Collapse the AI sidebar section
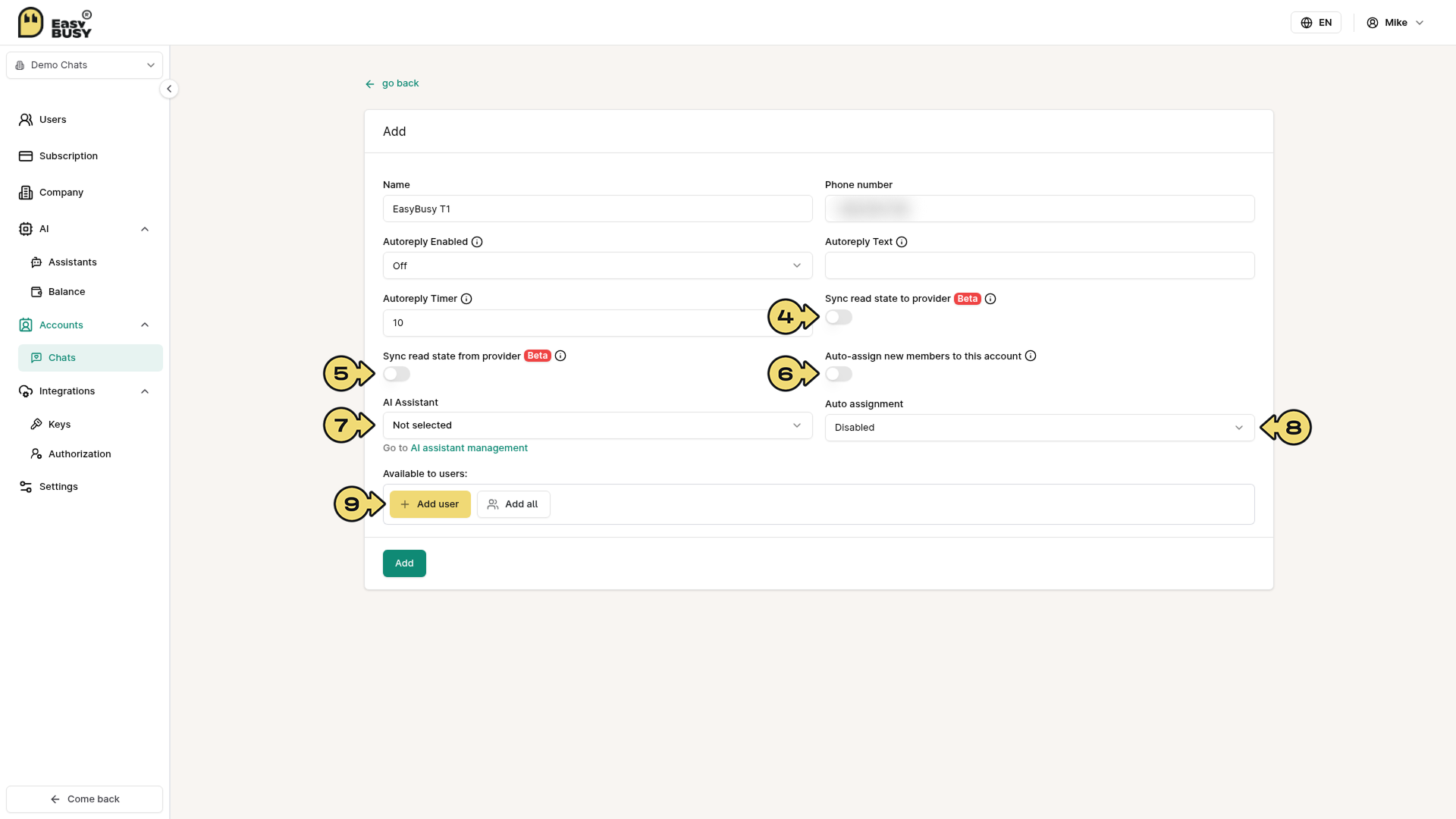1456x819 pixels. 145,229
